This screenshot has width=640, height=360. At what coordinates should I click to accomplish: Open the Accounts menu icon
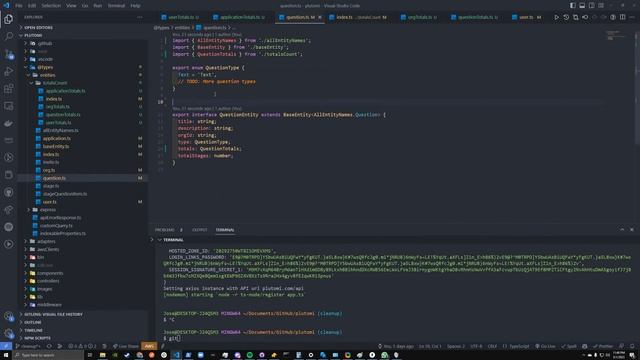point(9,316)
